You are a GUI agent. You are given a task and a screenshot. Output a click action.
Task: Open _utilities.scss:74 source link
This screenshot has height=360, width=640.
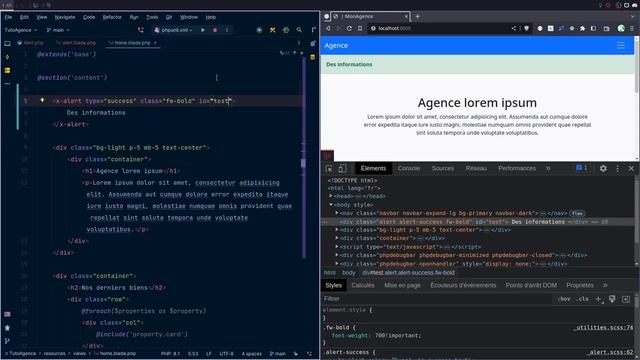tap(603, 327)
